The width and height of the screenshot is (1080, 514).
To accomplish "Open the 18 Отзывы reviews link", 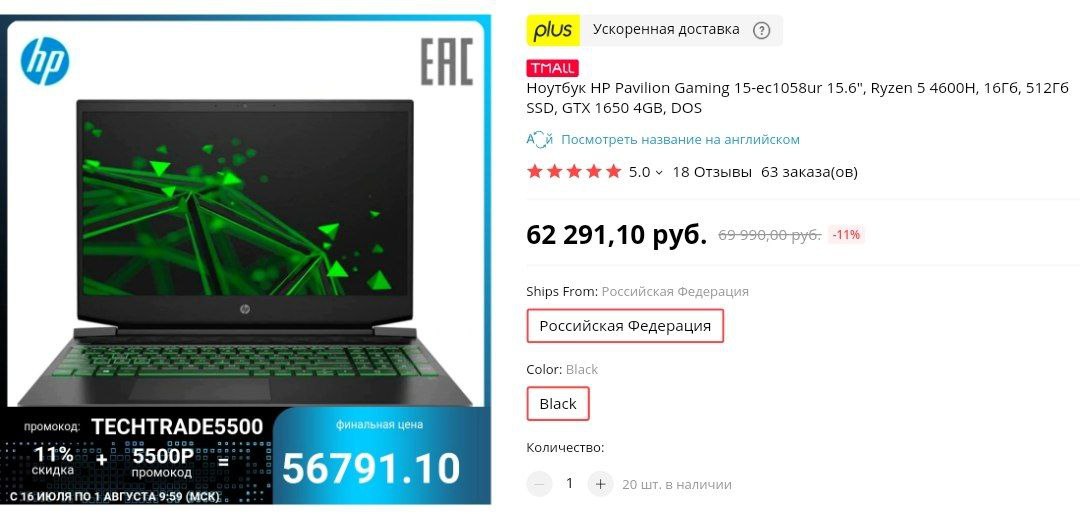I will tap(712, 172).
